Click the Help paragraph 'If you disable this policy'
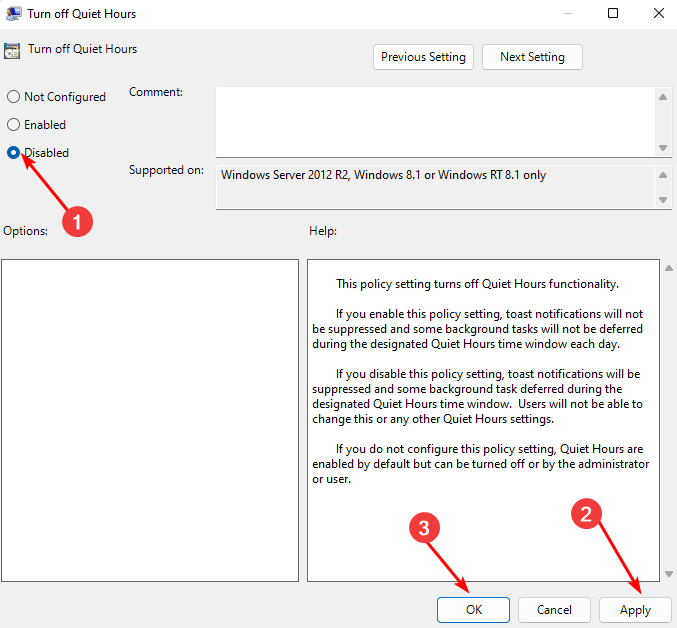677x628 pixels. (x=478, y=396)
